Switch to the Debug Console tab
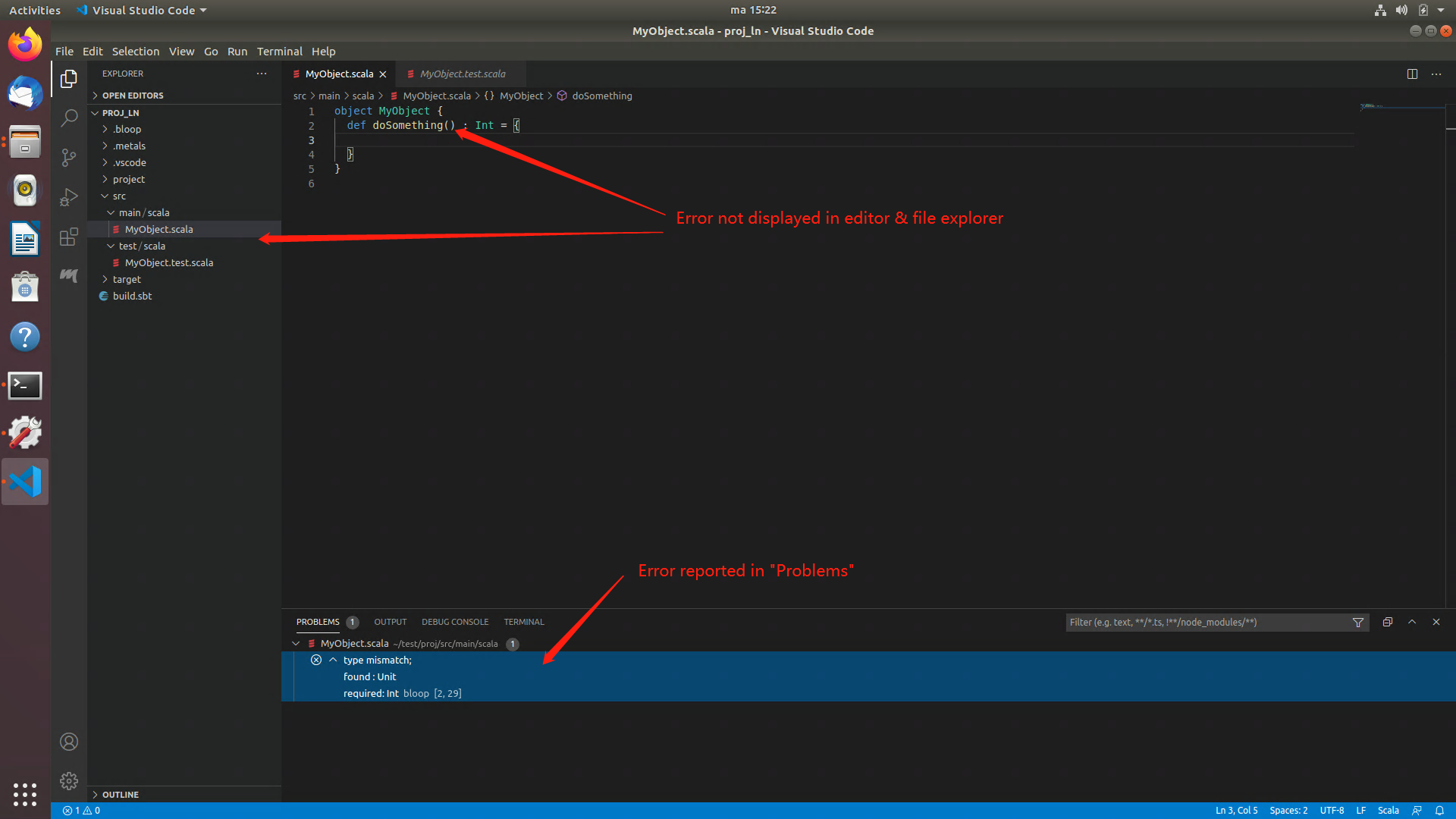Screen dimensions: 1456x819 pyautogui.click(x=455, y=622)
